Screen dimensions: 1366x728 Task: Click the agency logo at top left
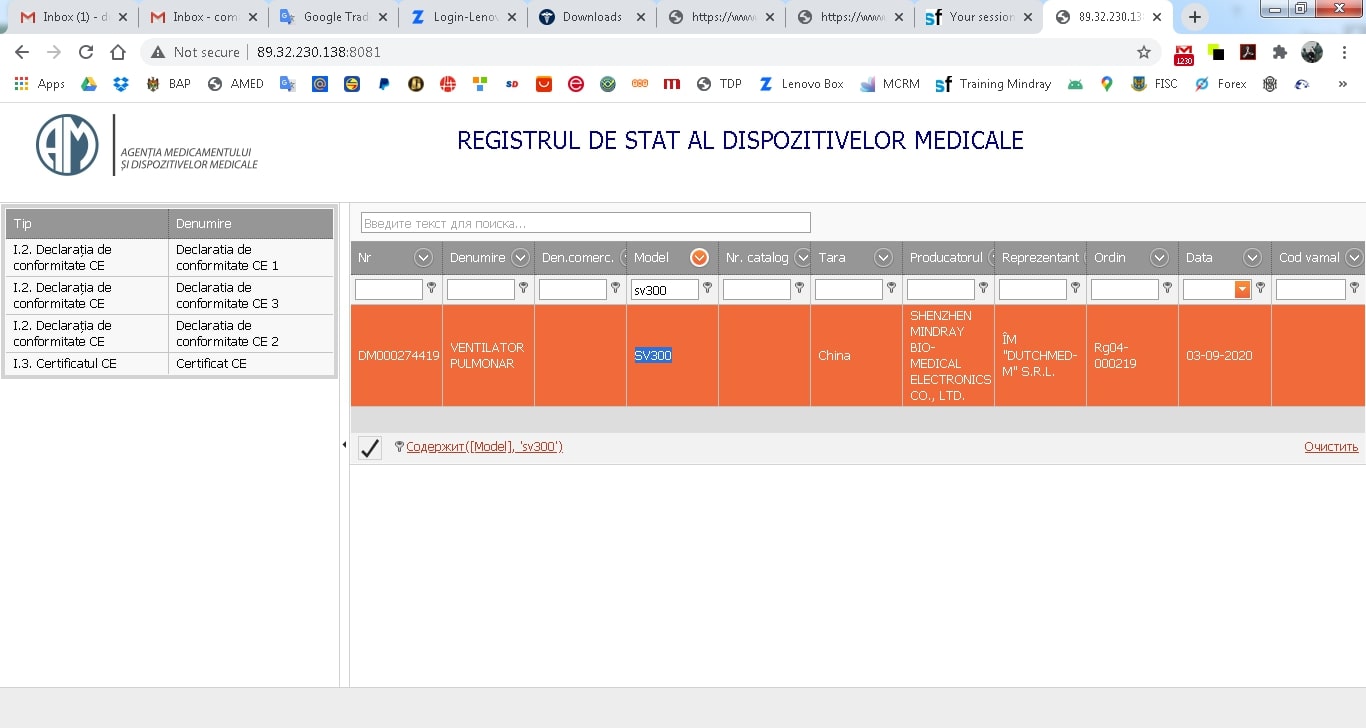click(x=68, y=145)
